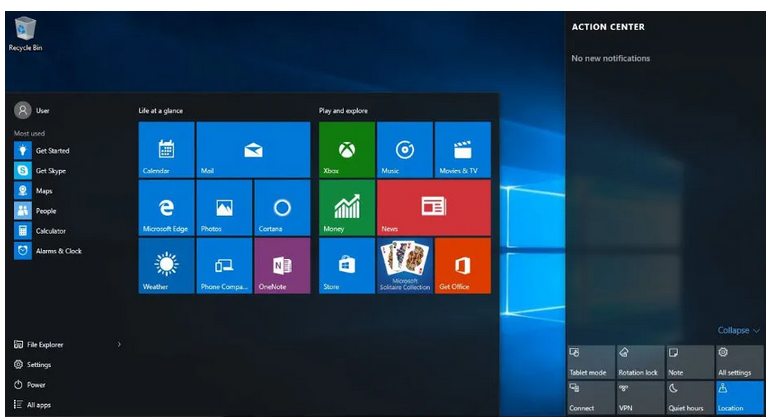Launch the OneNote tile
This screenshot has width=781, height=417.
(282, 266)
